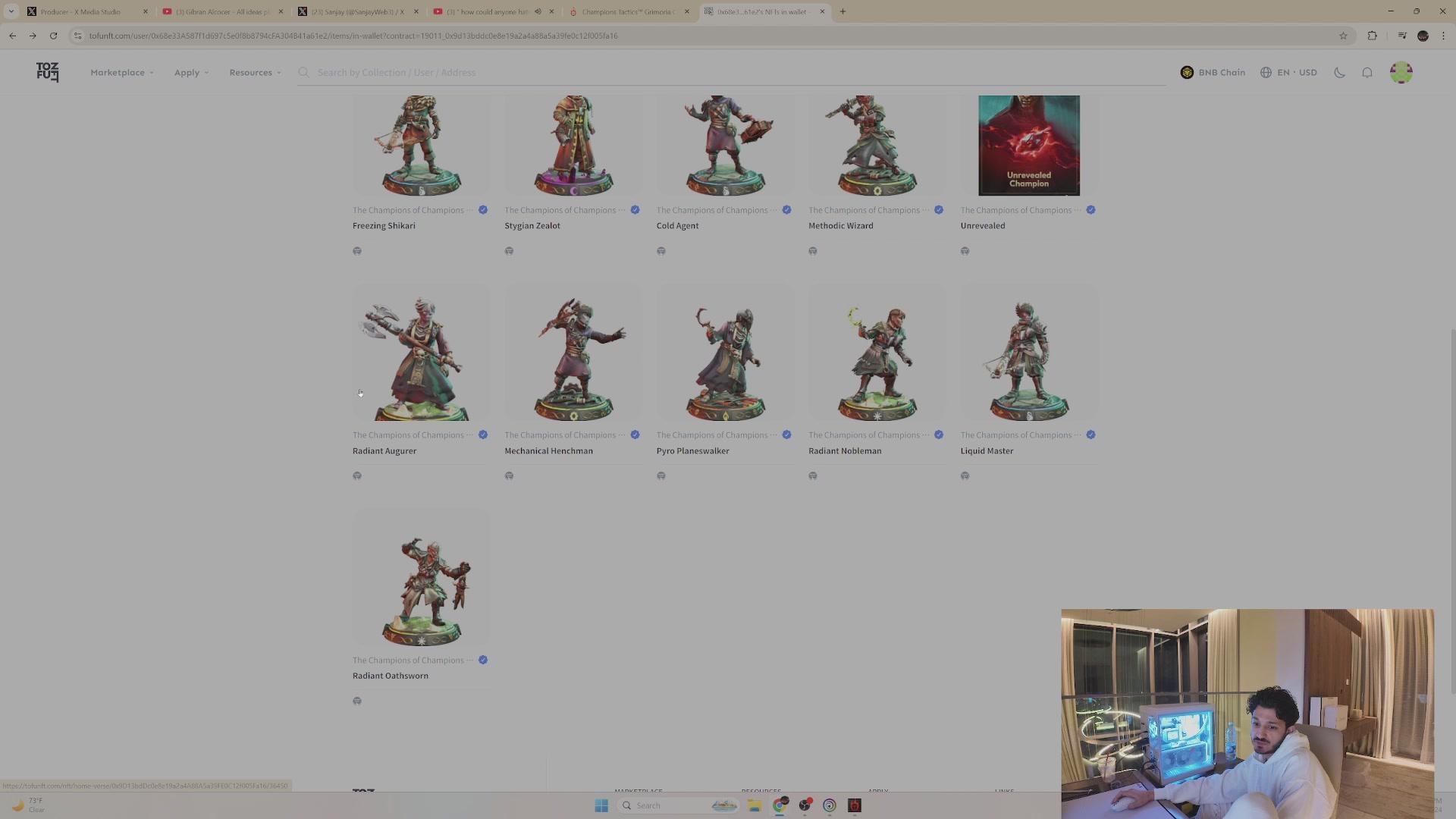
Task: Click the chain icon under Pyro Planeswalker
Action: (661, 476)
